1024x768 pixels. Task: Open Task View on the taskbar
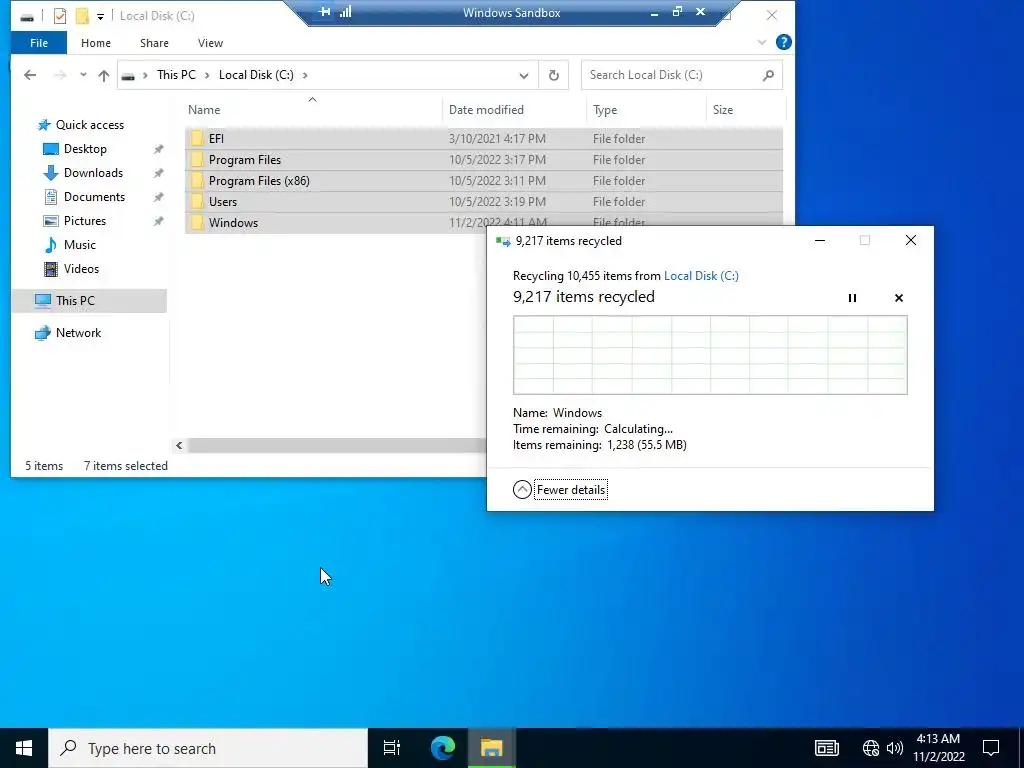click(392, 748)
